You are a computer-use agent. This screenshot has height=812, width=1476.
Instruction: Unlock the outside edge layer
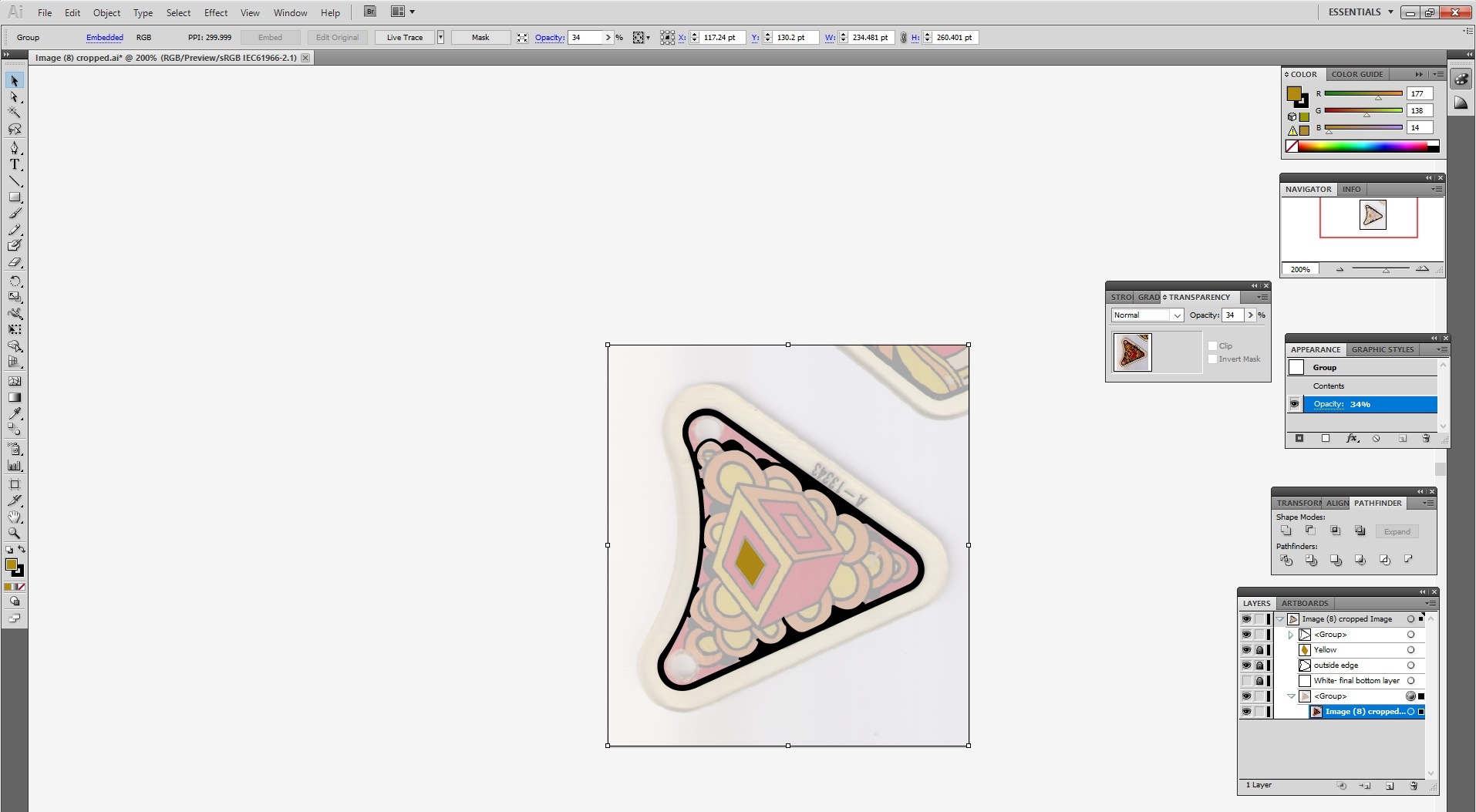tap(1259, 665)
